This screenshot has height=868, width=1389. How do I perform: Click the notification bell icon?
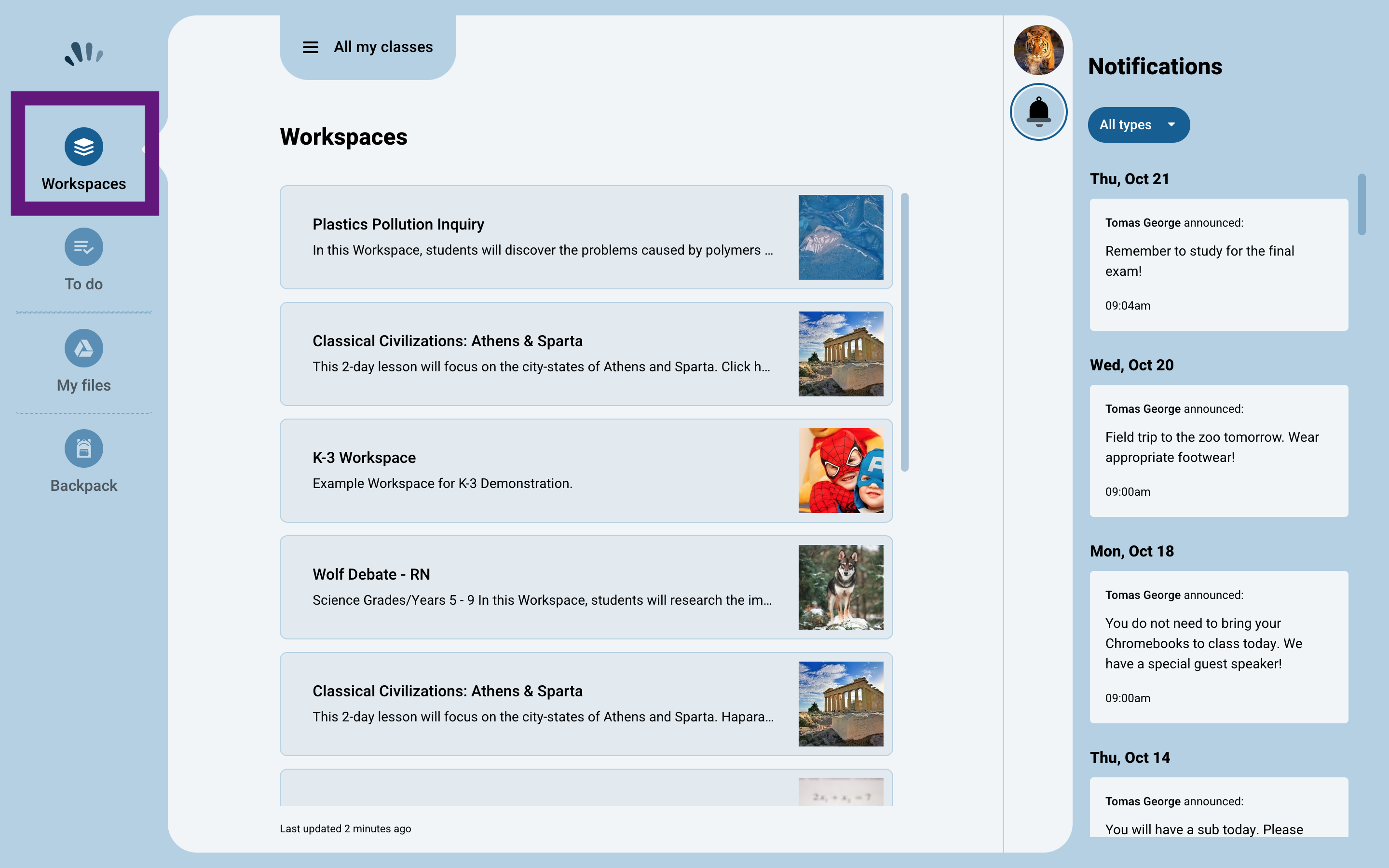click(1038, 111)
